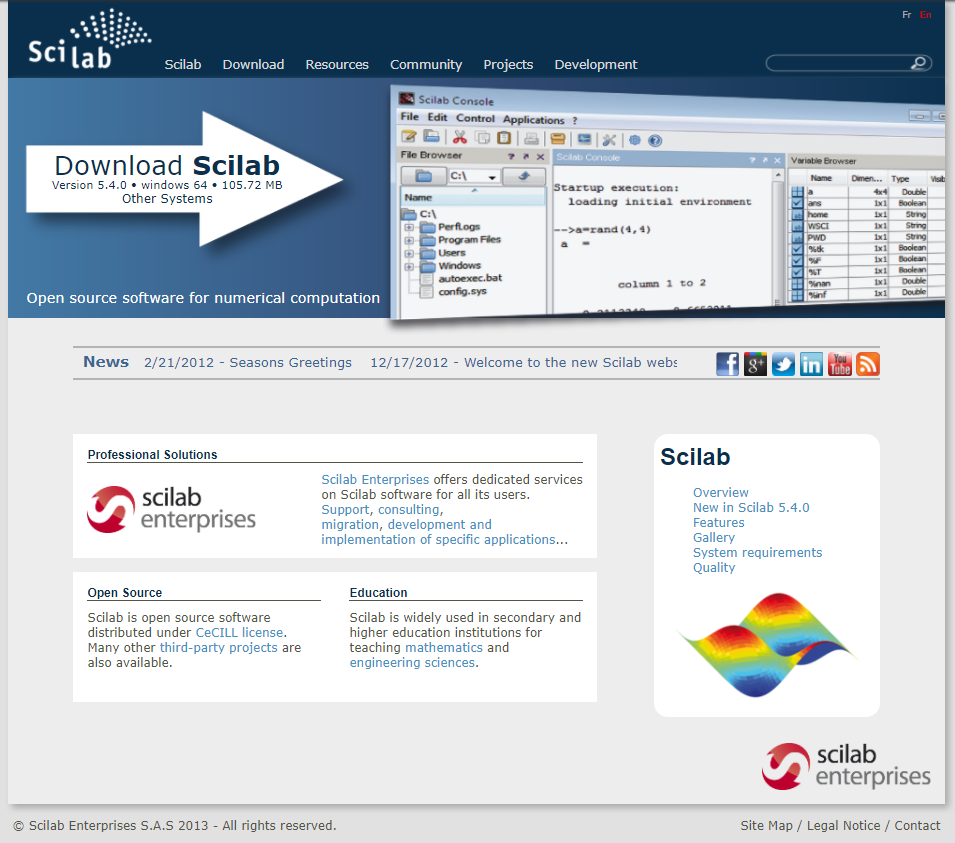Select config.sys in the file tree
The height and width of the screenshot is (843, 955).
(x=462, y=291)
